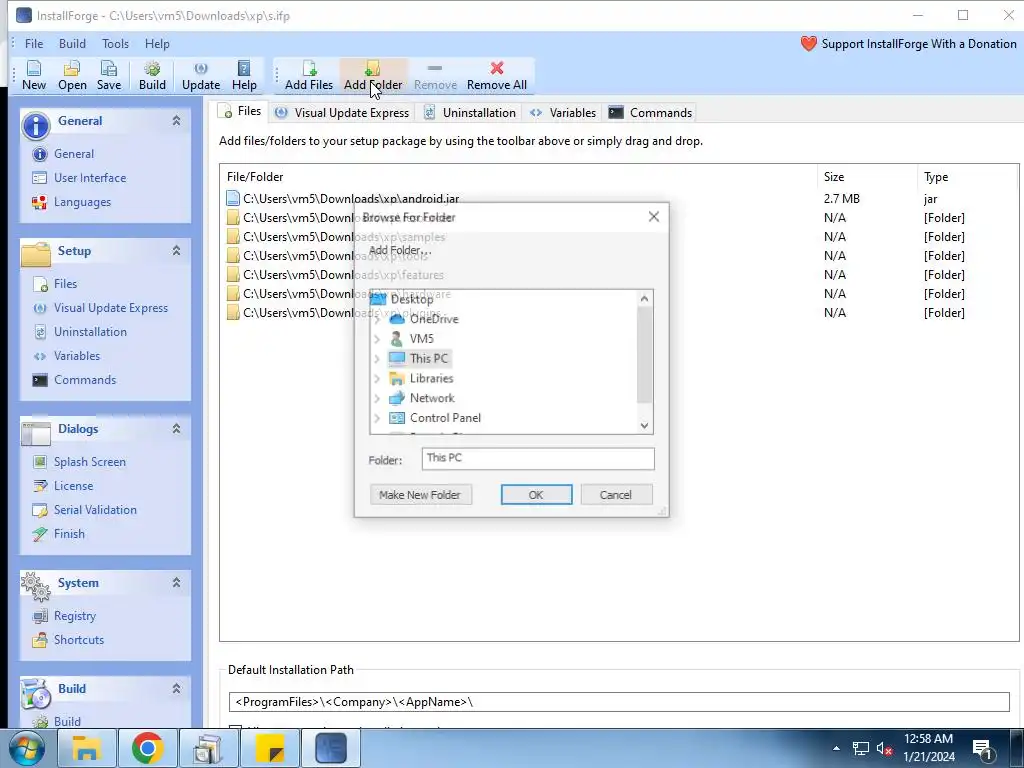The width and height of the screenshot is (1024, 768).
Task: Expand the Libraries tree node
Action: click(x=377, y=379)
